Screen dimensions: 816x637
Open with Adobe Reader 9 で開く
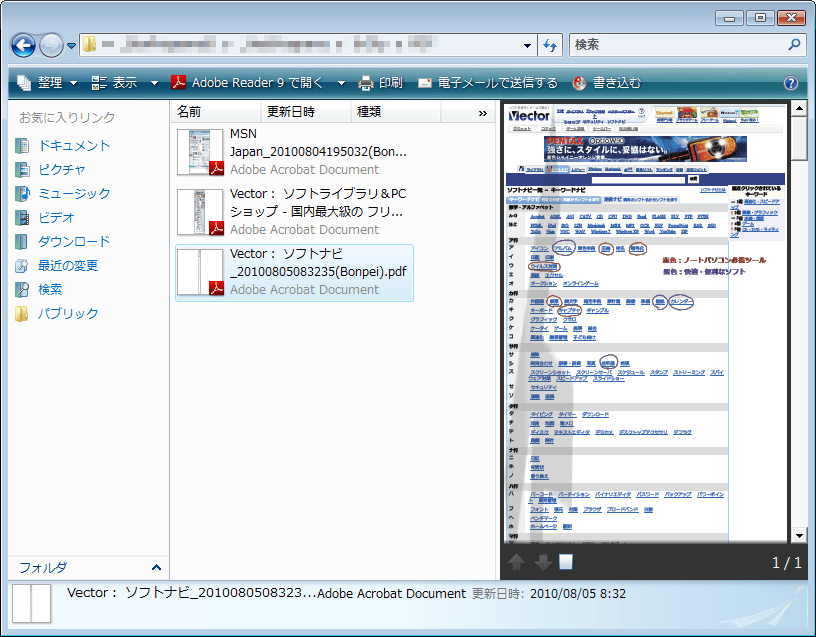[247, 83]
